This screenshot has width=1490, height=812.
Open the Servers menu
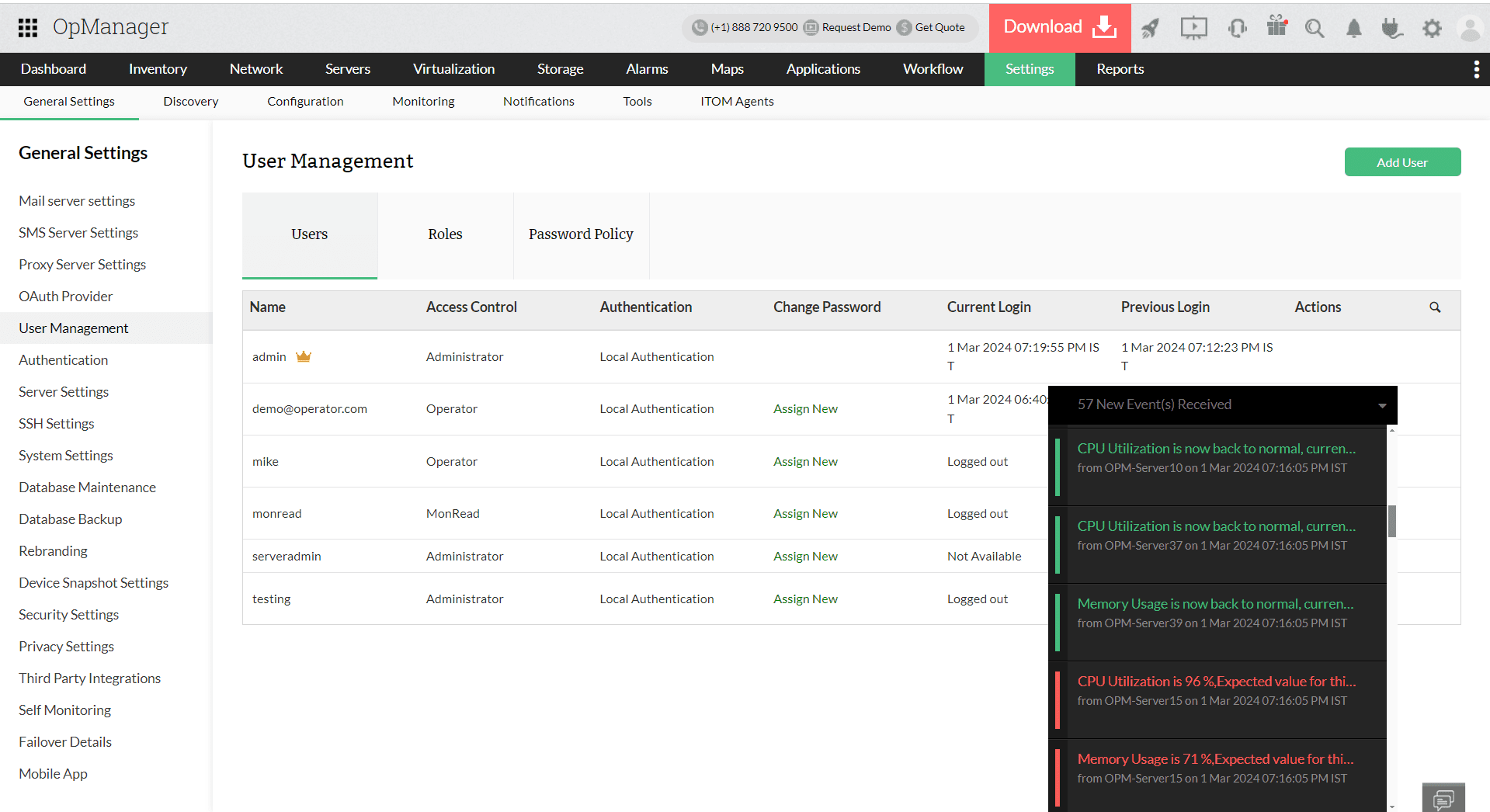[348, 69]
